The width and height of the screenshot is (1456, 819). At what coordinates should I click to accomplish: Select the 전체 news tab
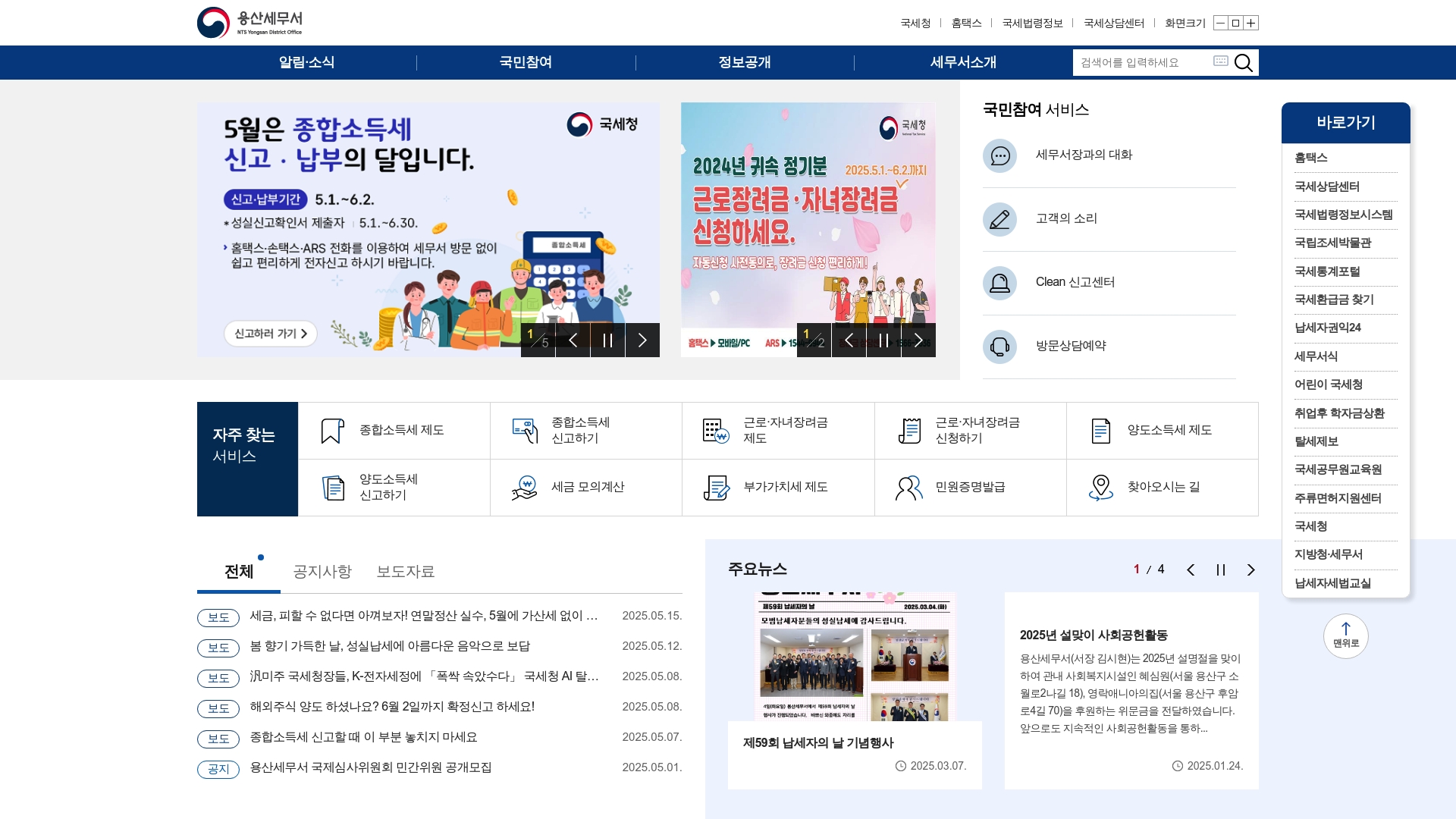click(239, 572)
